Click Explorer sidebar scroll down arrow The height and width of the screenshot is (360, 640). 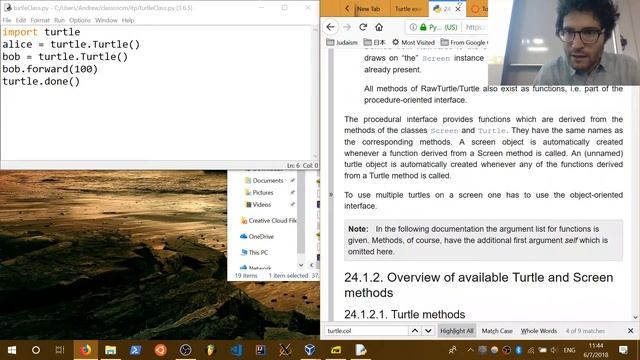click(x=301, y=265)
